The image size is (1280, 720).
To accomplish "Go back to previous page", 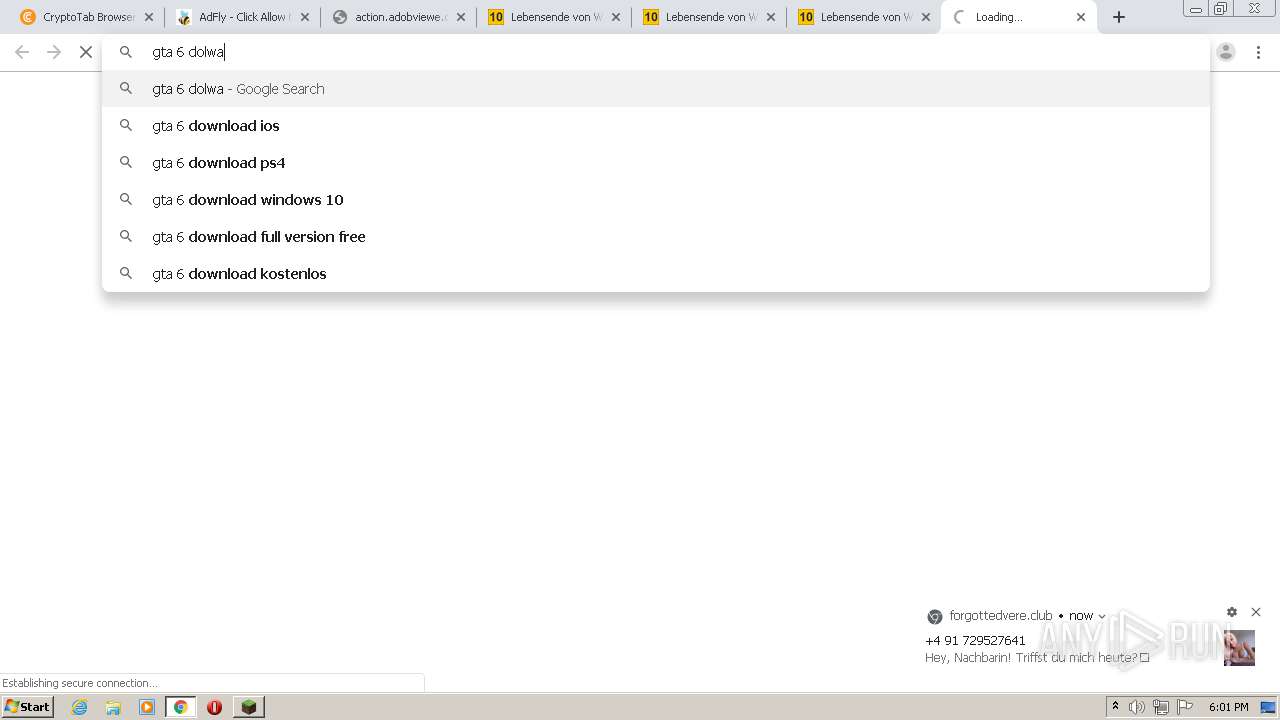I will [x=22, y=52].
